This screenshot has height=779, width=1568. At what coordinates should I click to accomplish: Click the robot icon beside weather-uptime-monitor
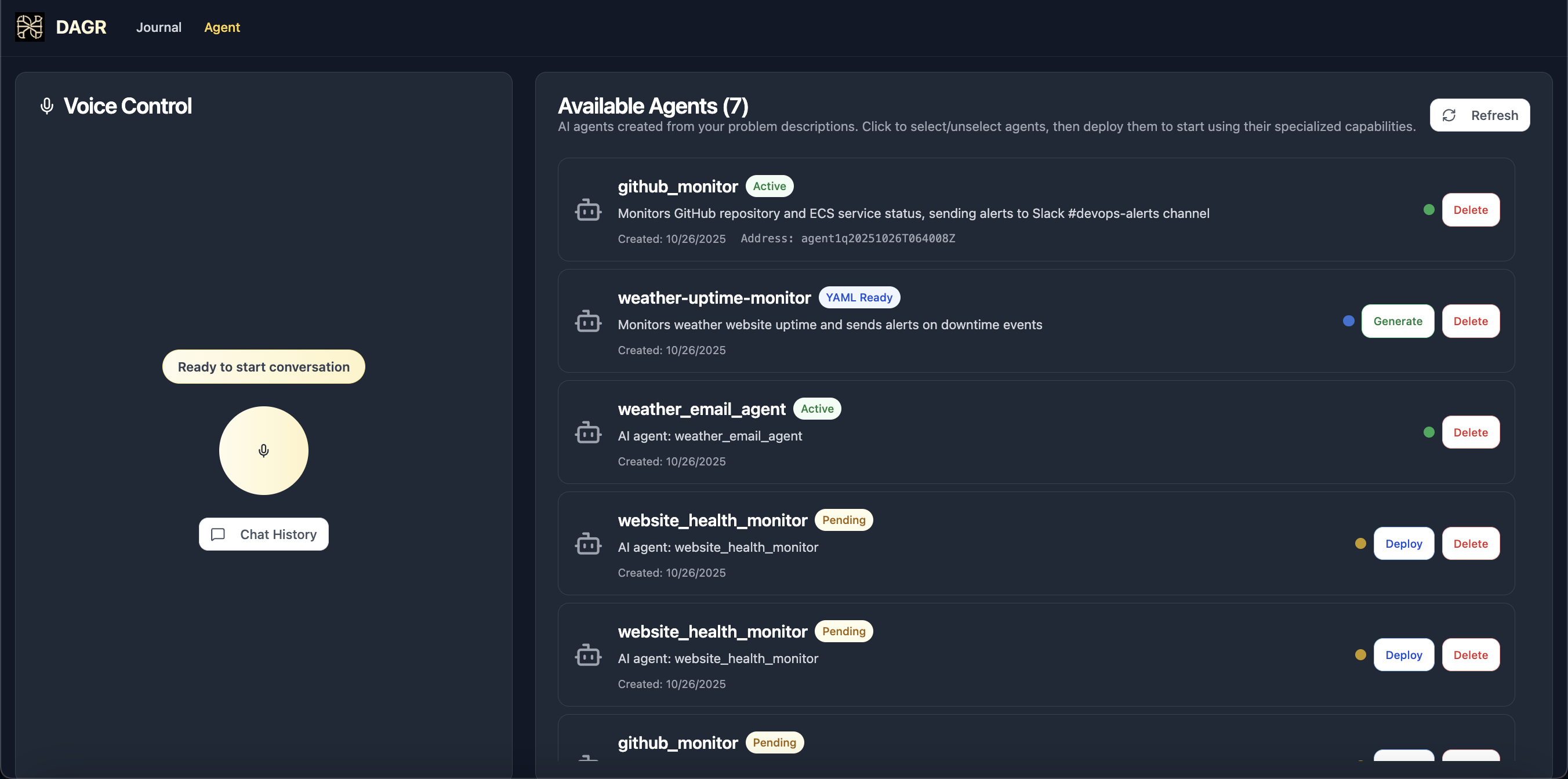(588, 321)
